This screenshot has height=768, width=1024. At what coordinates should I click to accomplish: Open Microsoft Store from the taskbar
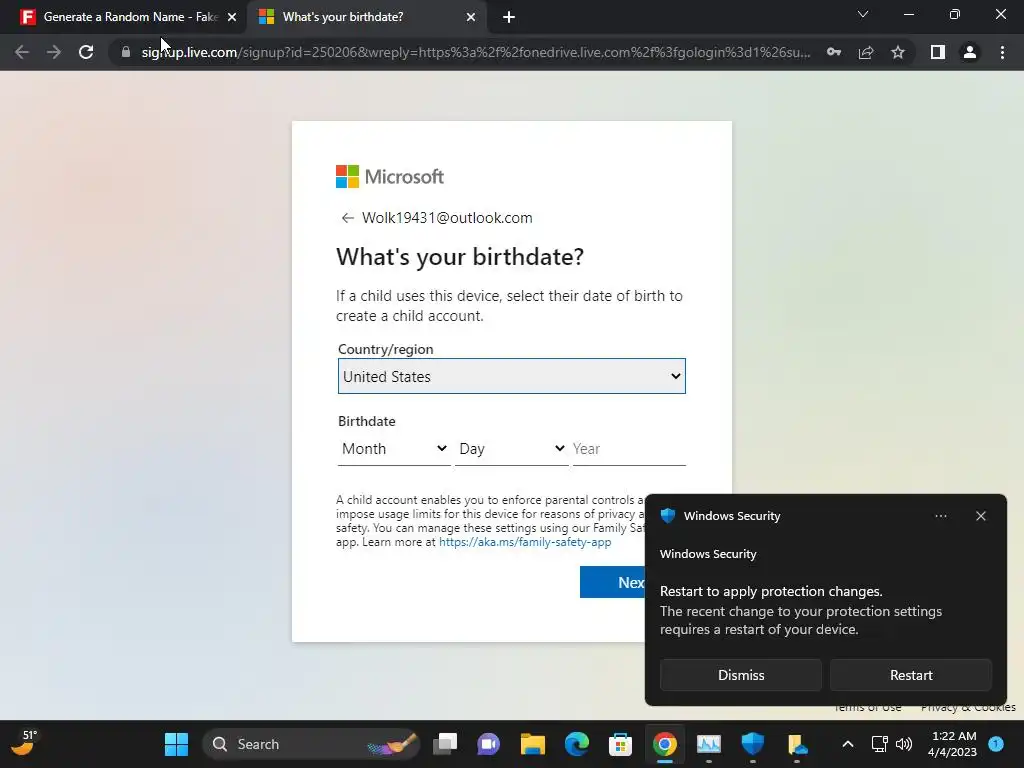pos(620,744)
